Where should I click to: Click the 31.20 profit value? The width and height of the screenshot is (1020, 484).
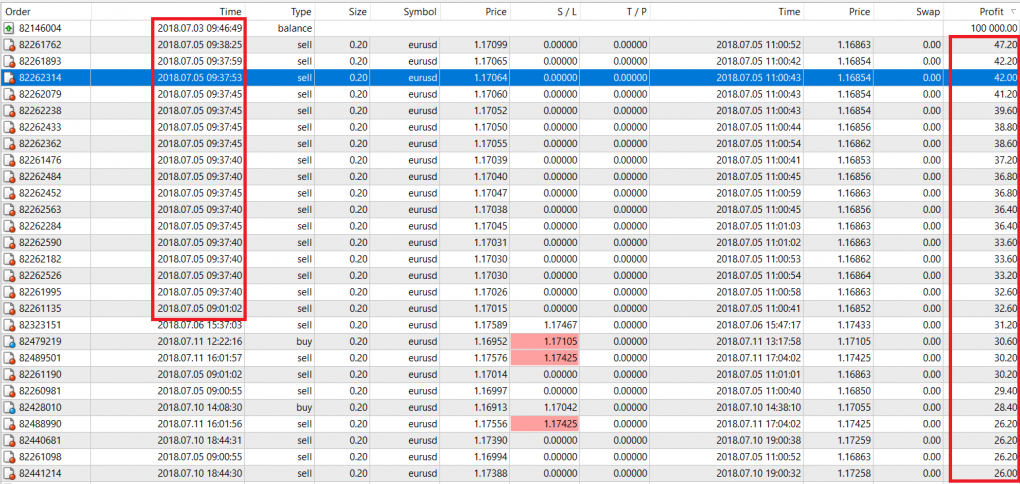click(1005, 325)
